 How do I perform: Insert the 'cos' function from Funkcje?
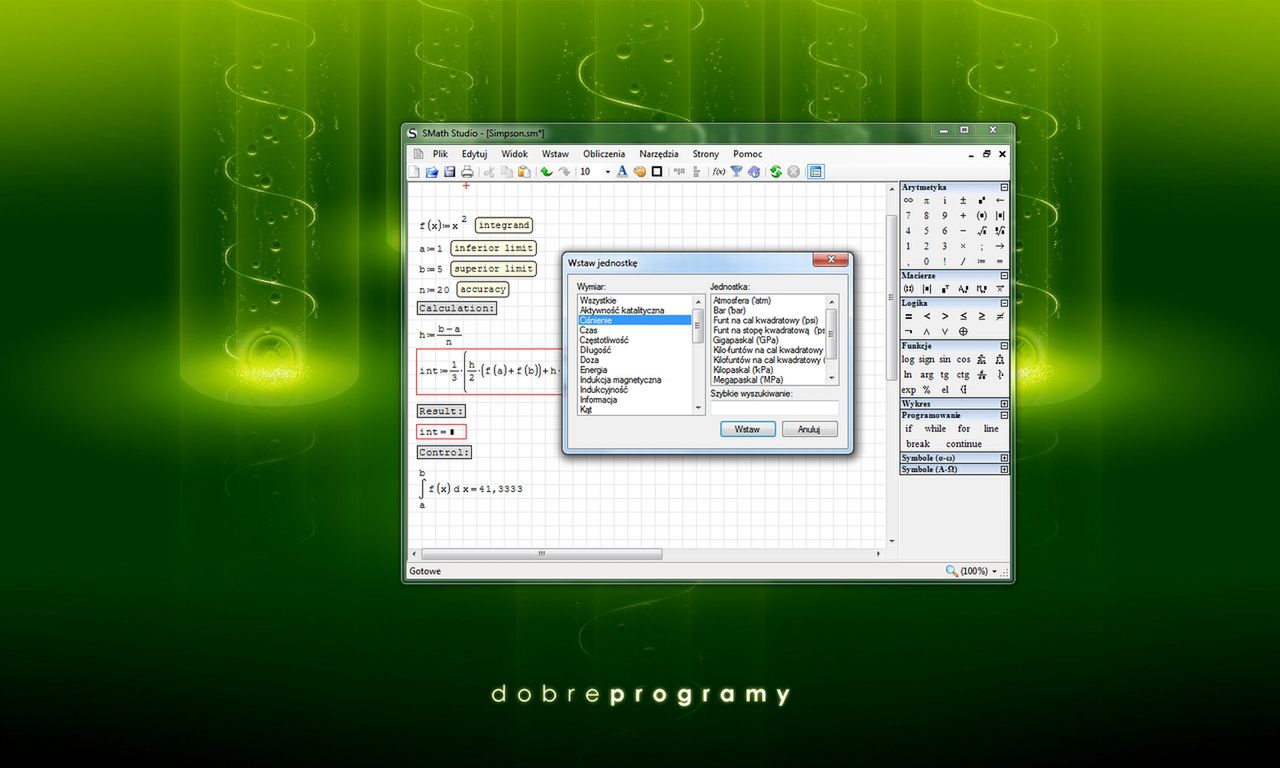coord(963,360)
